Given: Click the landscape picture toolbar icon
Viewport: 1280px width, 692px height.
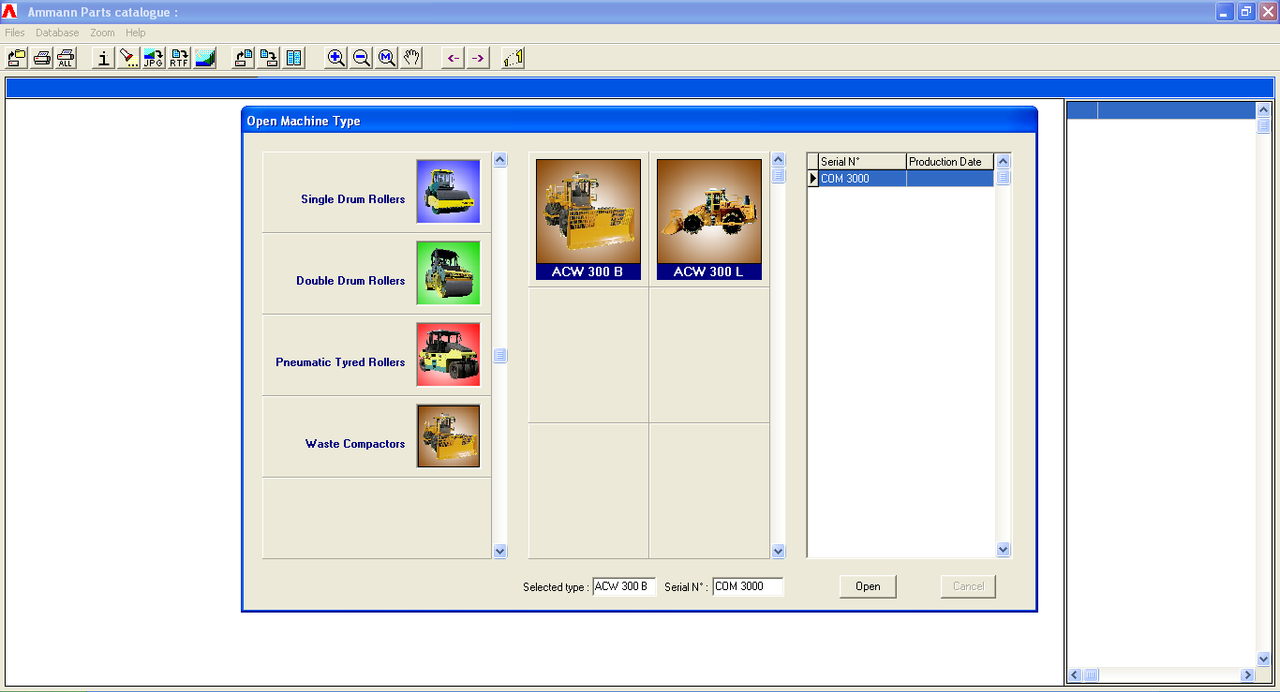Looking at the screenshot, I should 205,58.
